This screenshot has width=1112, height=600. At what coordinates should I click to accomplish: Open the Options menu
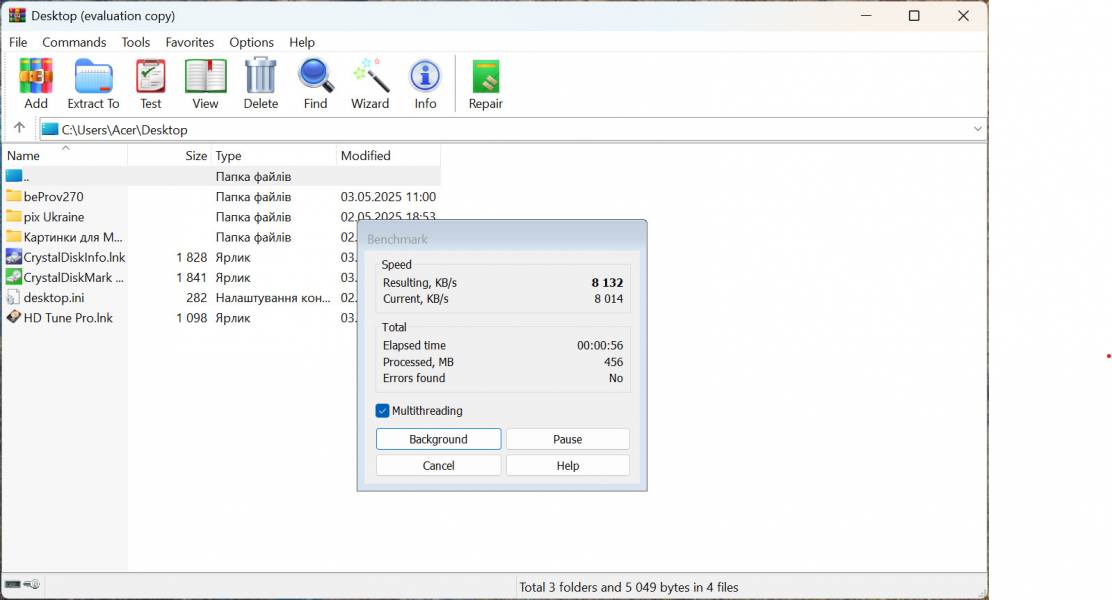point(251,42)
